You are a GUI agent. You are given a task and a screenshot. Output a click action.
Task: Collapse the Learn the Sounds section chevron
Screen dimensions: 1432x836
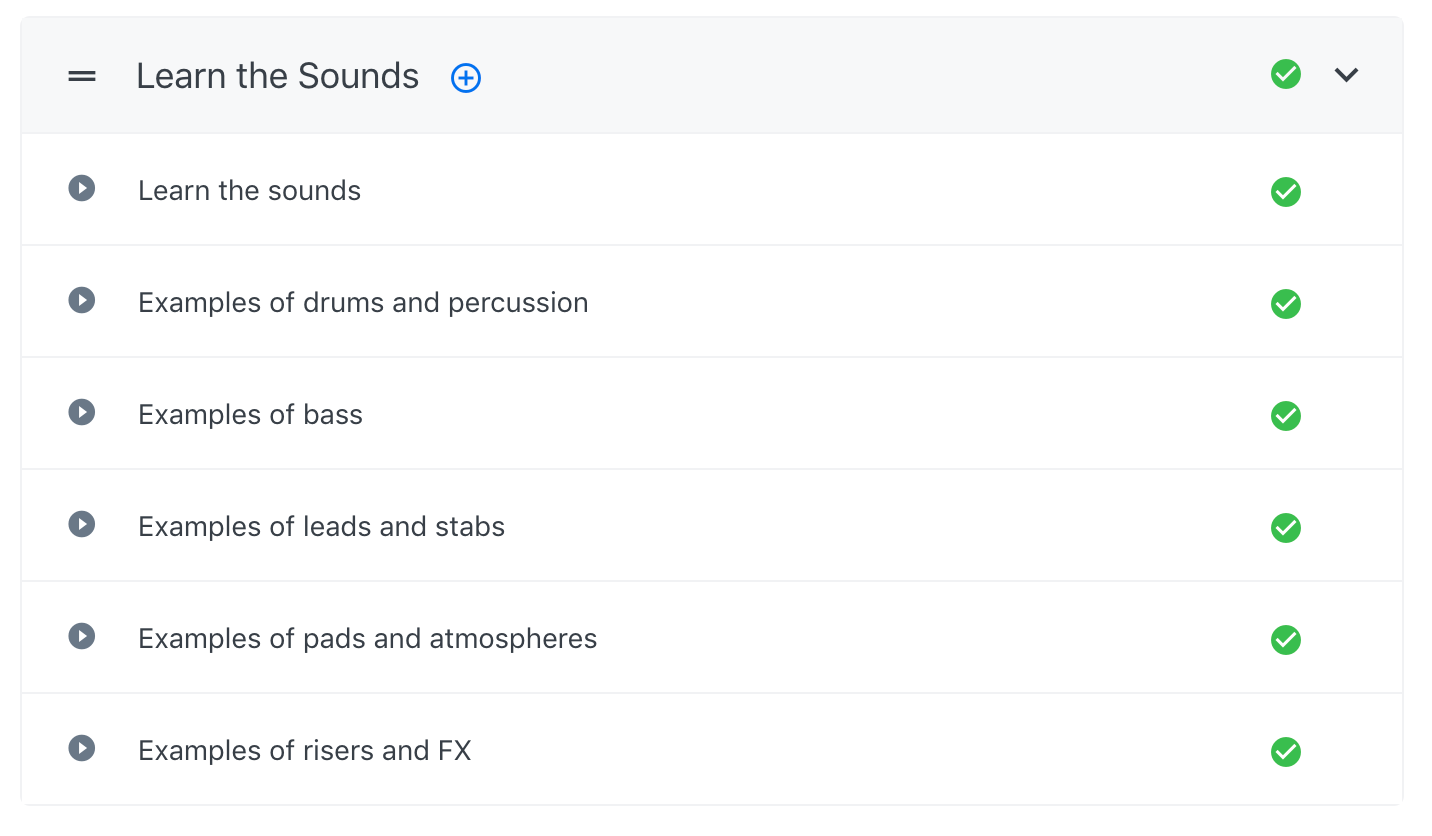1346,75
